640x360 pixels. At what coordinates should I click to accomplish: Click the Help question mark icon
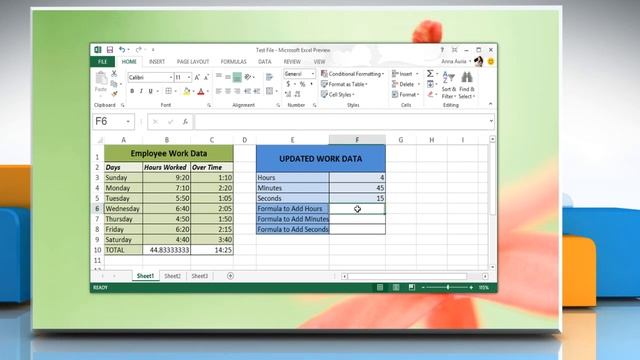(442, 50)
